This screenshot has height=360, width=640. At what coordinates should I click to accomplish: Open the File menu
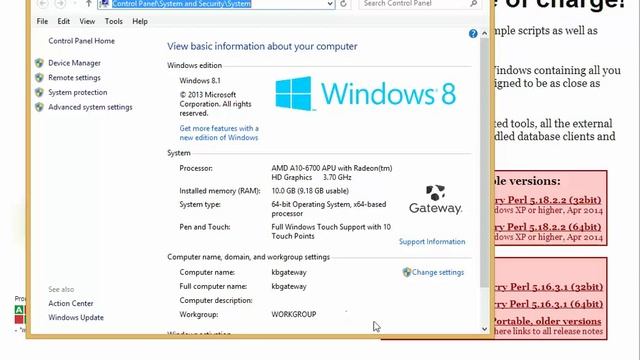pyautogui.click(x=42, y=21)
